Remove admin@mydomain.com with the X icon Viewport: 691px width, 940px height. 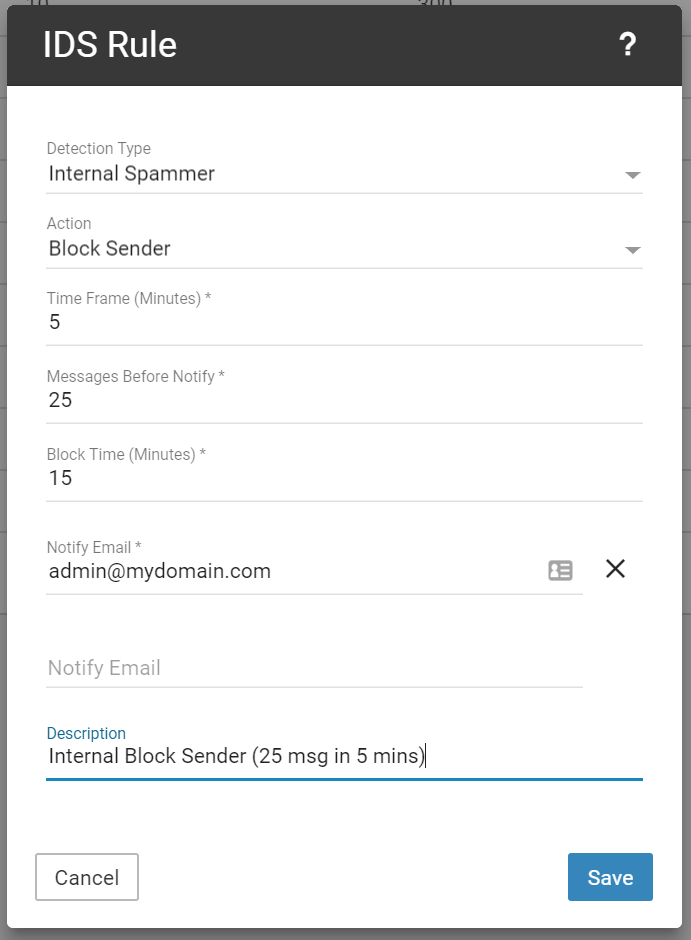615,569
